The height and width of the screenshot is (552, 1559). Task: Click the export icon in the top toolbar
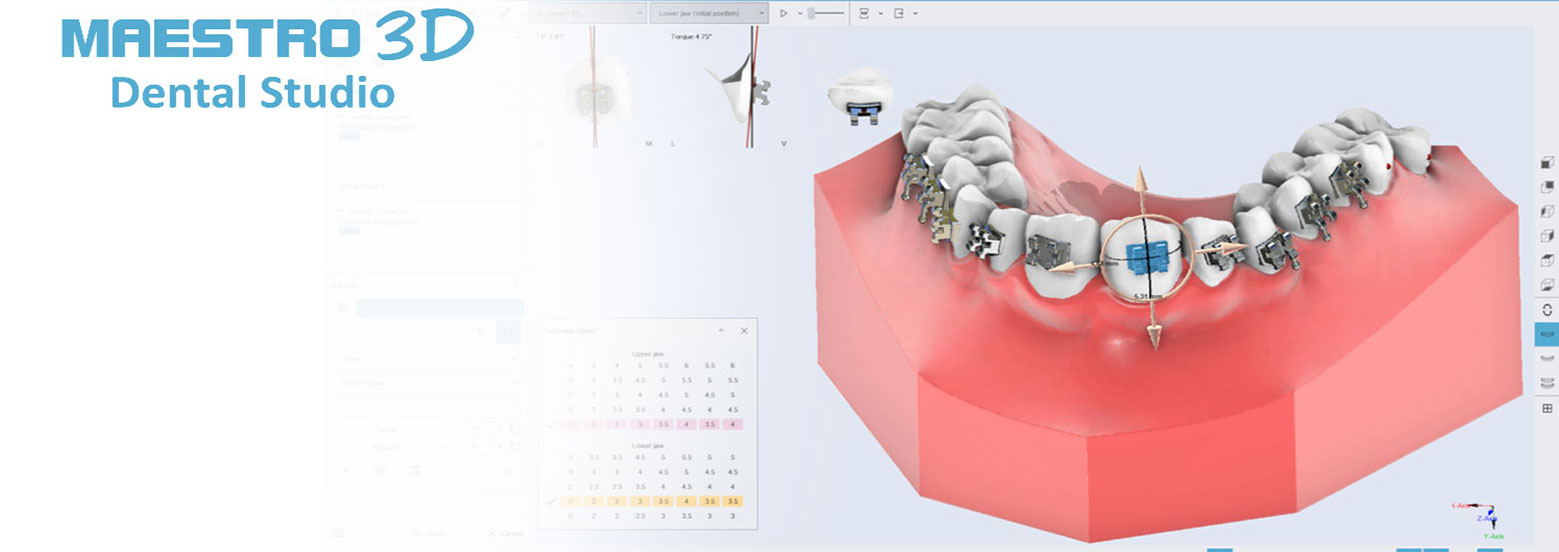(x=898, y=13)
